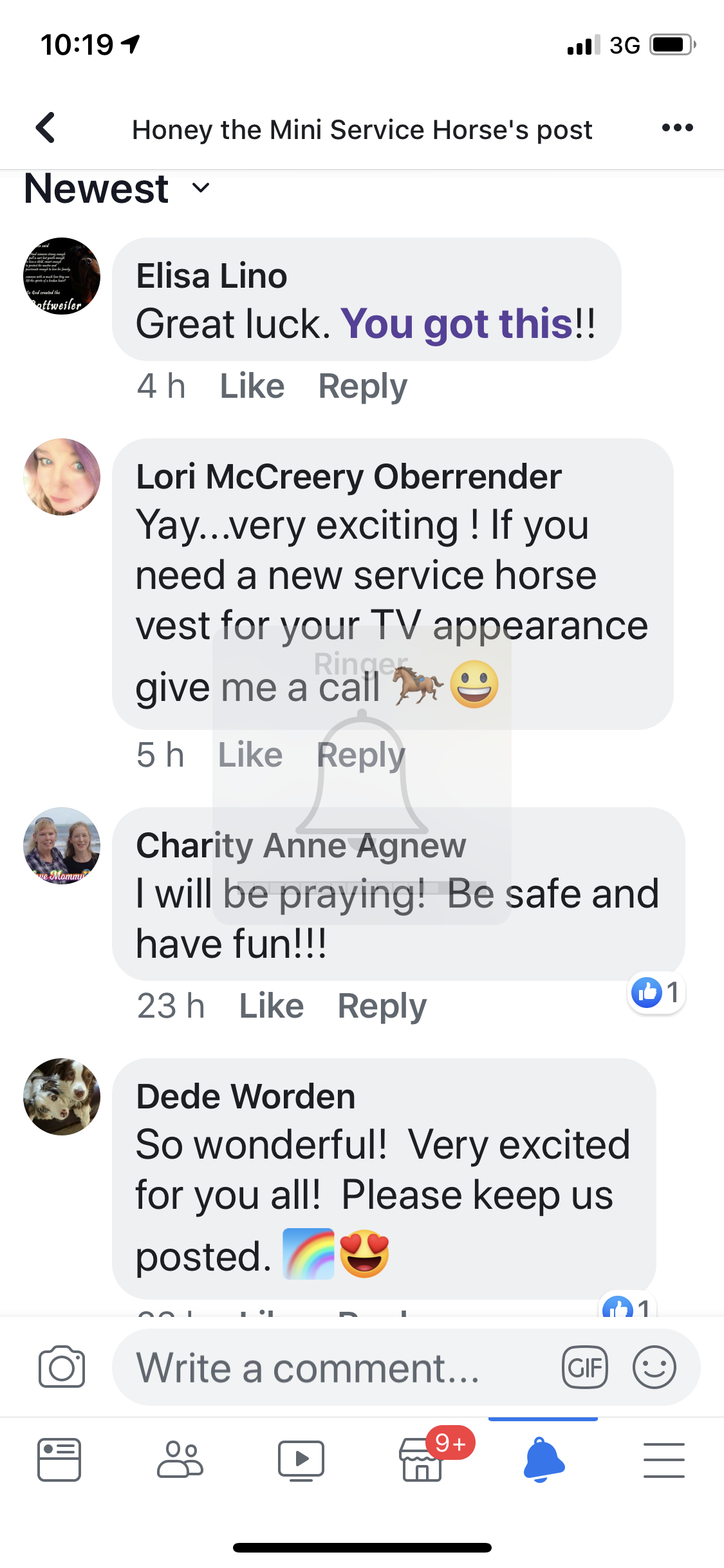The height and width of the screenshot is (1568, 724).
Task: Tap the camera icon to attach photo
Action: click(62, 1366)
